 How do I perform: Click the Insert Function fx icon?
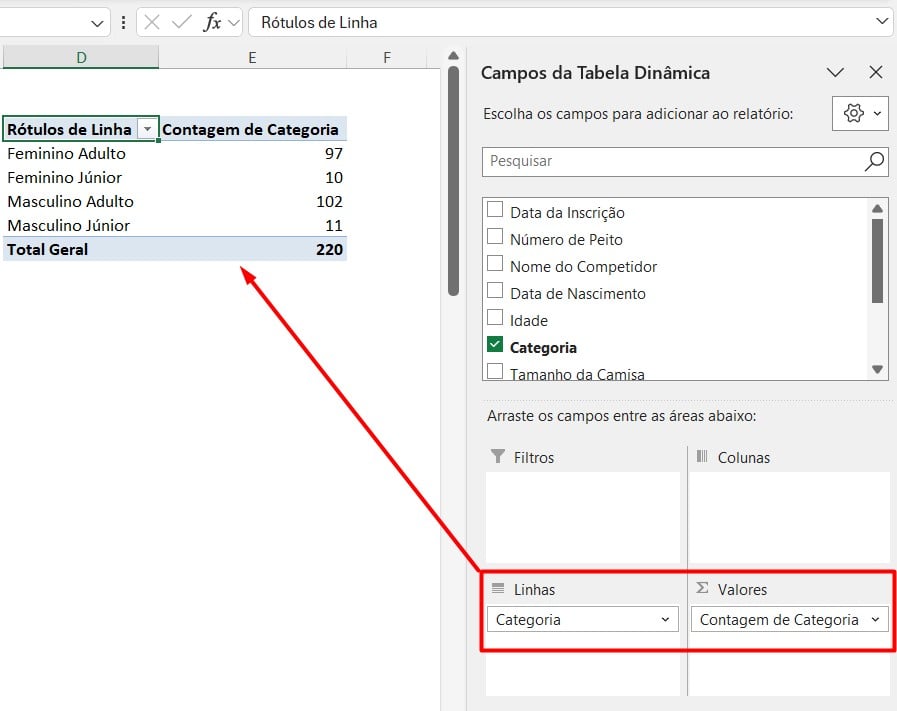212,22
